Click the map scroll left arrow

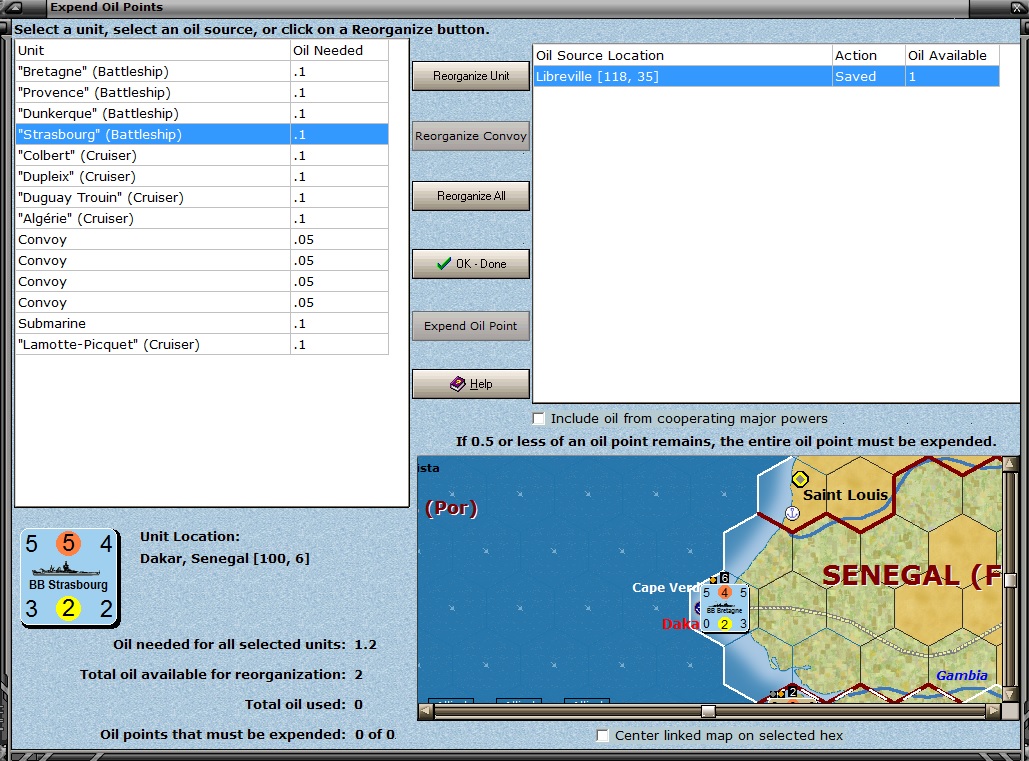(x=425, y=711)
